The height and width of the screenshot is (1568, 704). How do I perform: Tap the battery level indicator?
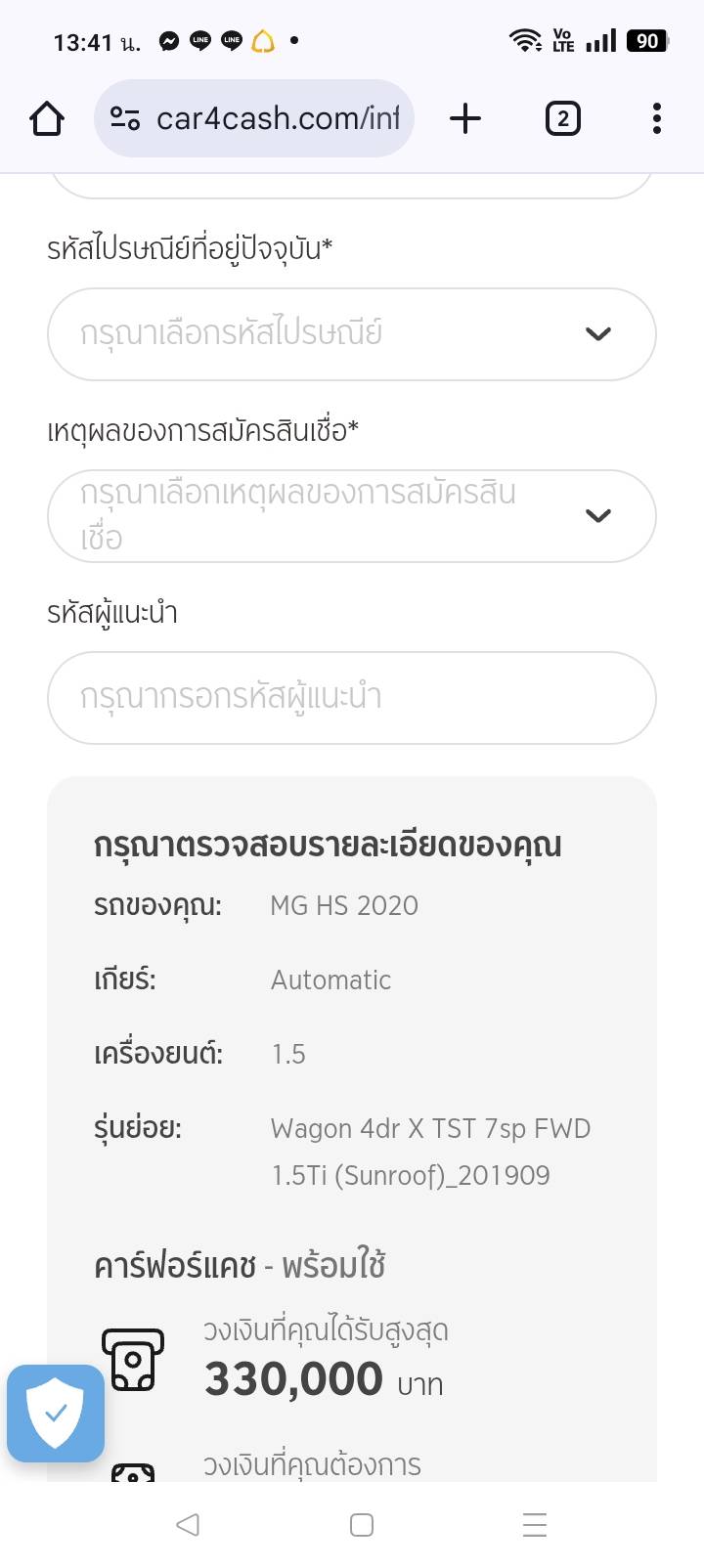647,41
